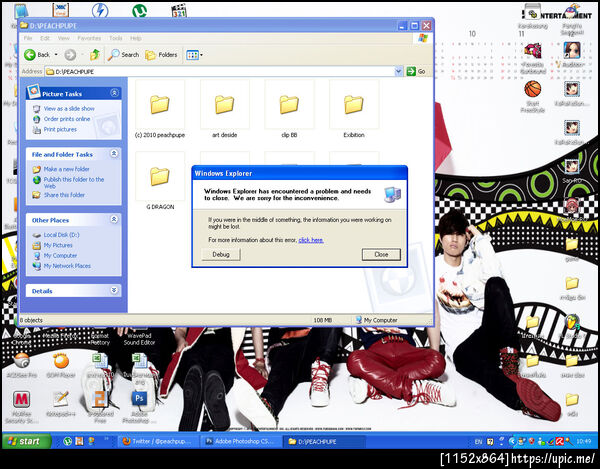The width and height of the screenshot is (600, 469).
Task: Click the 'click here' error information link
Action: tap(311, 240)
